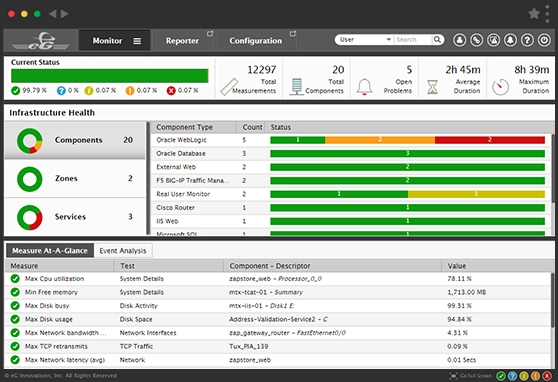Click the Max Cpu utilization measure
The height and width of the screenshot is (382, 558).
pos(54,279)
